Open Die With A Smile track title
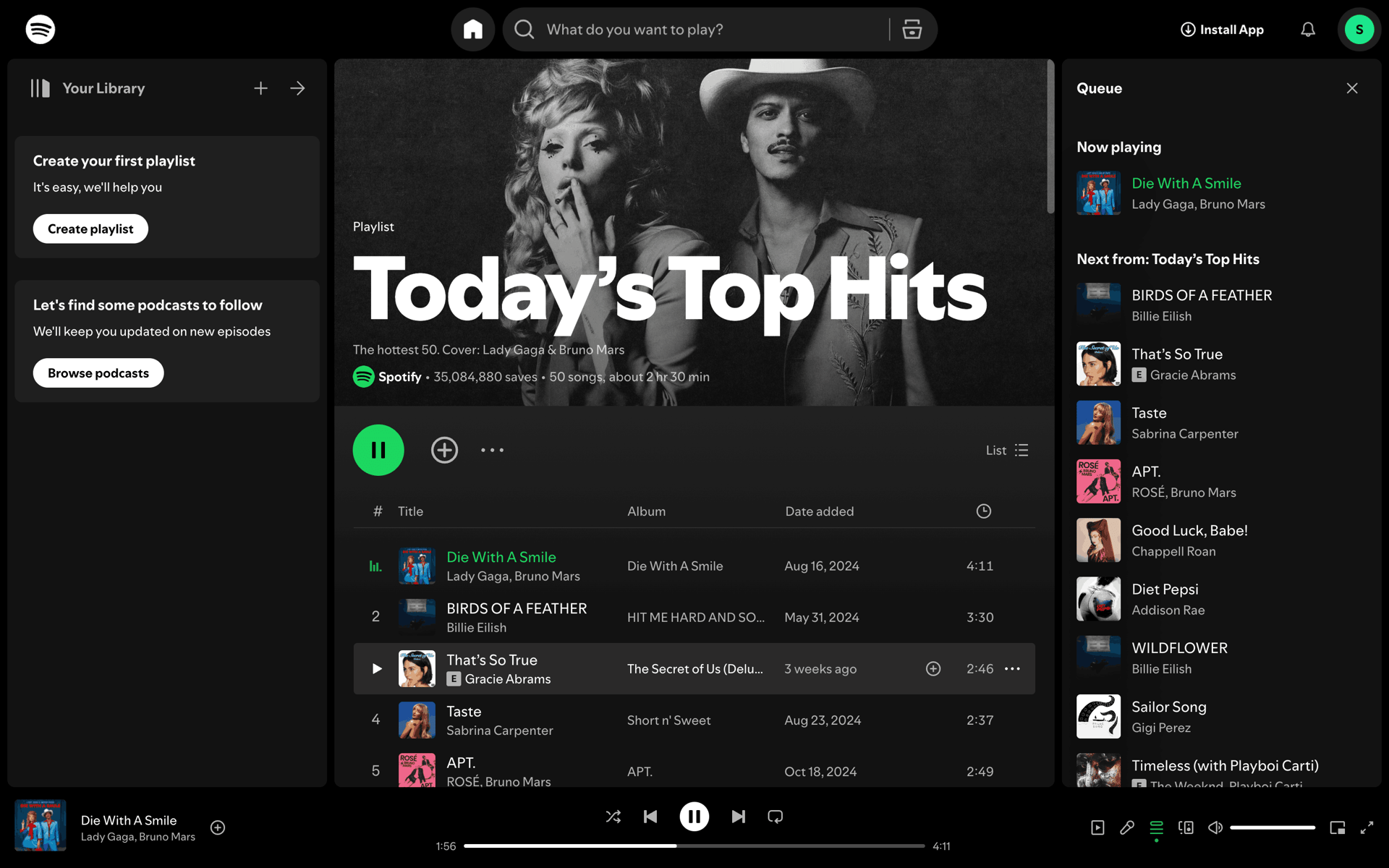The height and width of the screenshot is (868, 1389). click(501, 557)
